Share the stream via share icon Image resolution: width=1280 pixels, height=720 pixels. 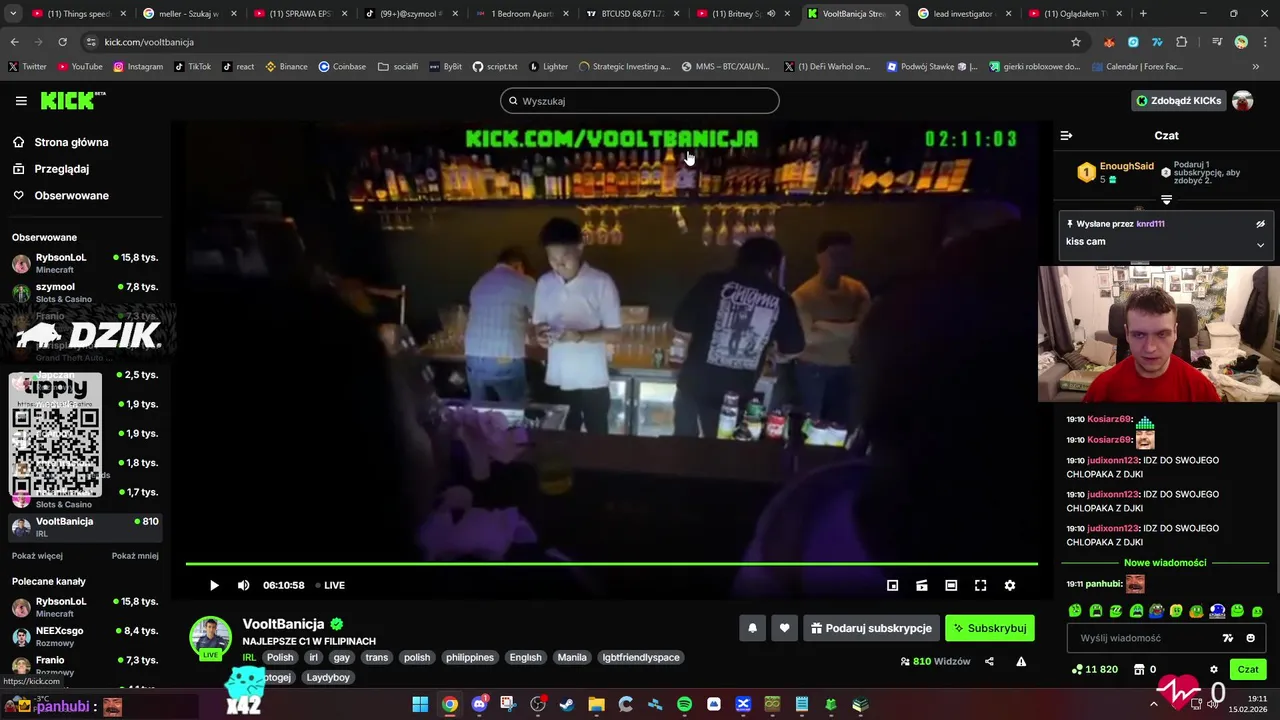coord(989,661)
